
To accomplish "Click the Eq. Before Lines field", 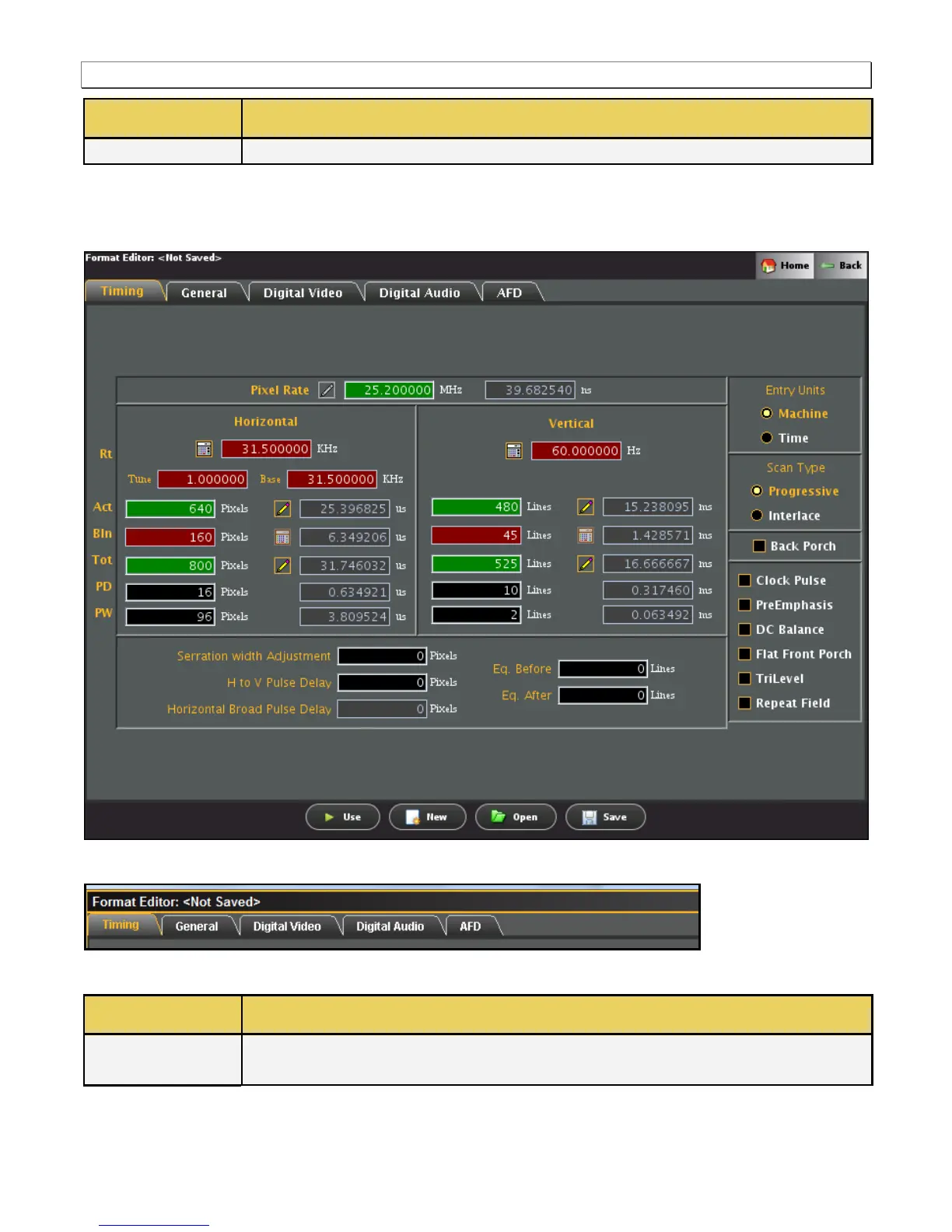I will tap(603, 669).
